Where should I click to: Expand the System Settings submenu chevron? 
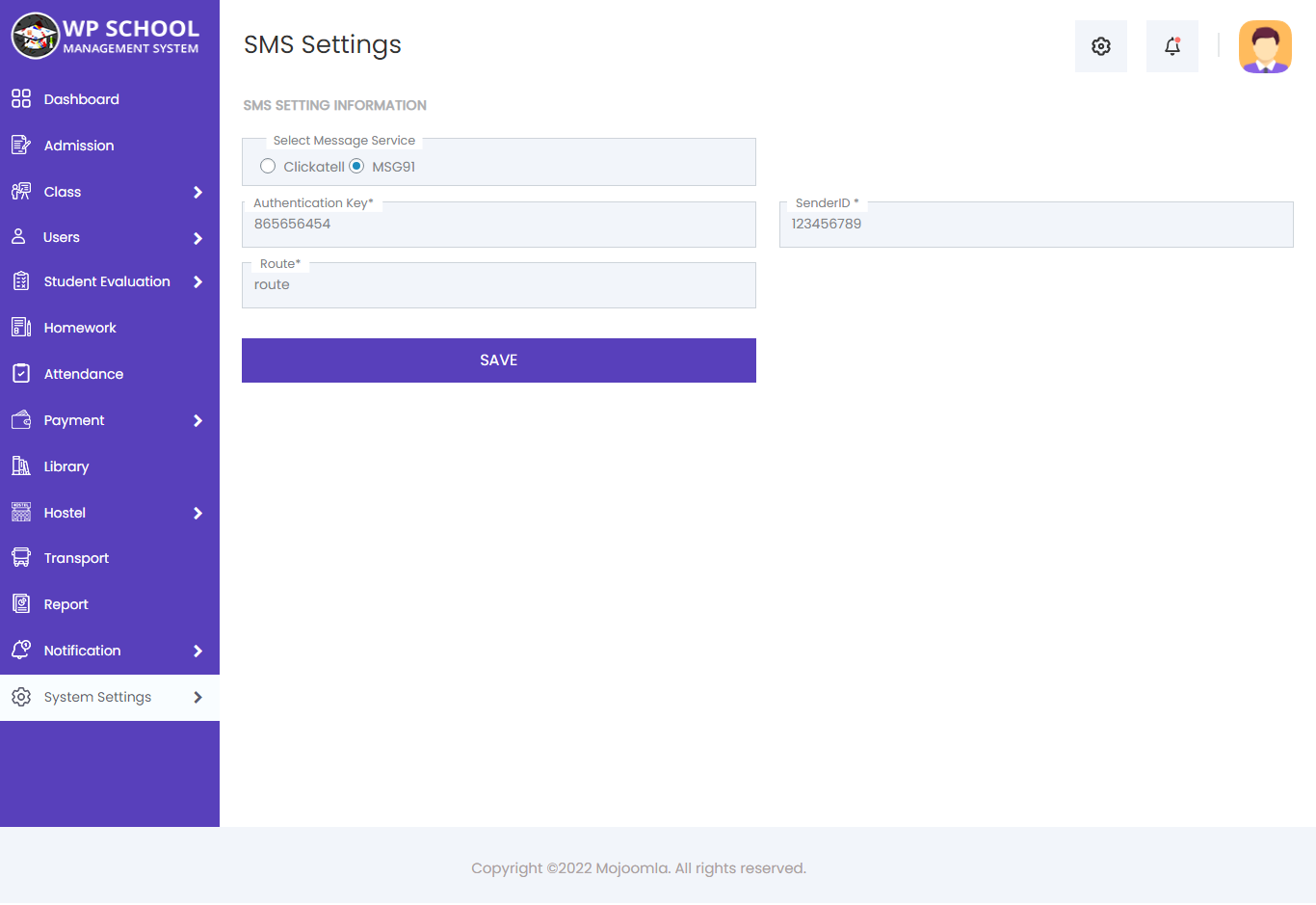pyautogui.click(x=197, y=697)
